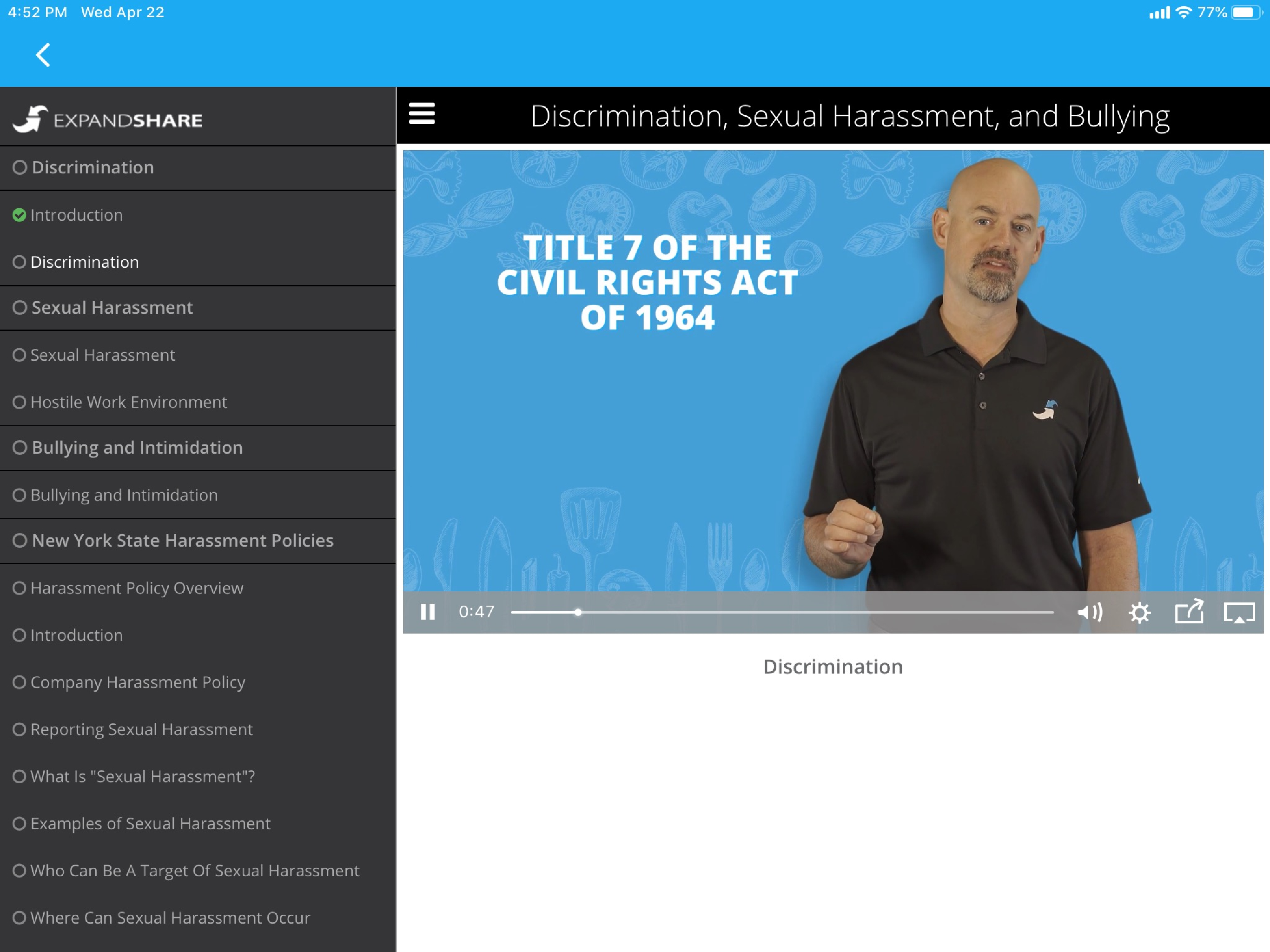Click the video share icon
The height and width of the screenshot is (952, 1270).
point(1189,612)
